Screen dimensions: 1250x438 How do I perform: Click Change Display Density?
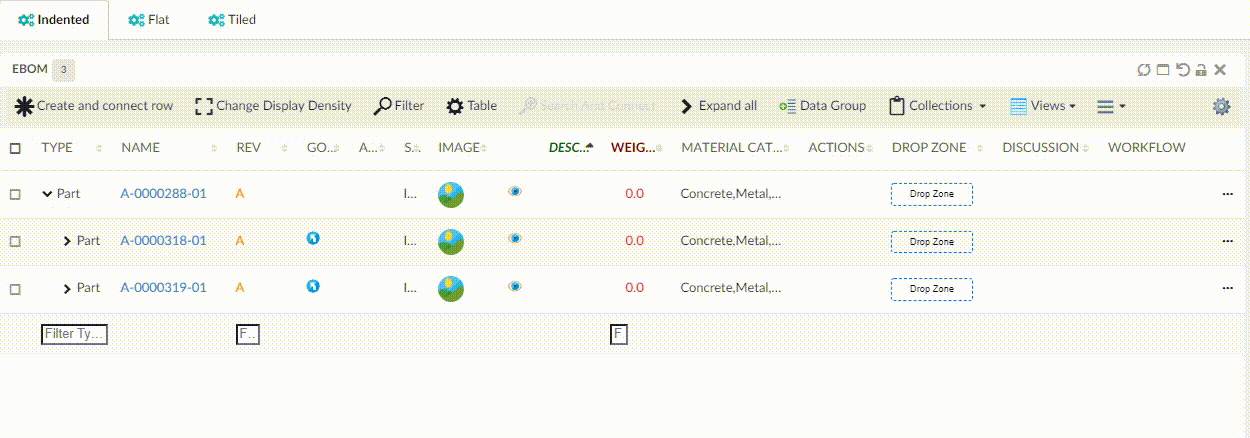(273, 106)
